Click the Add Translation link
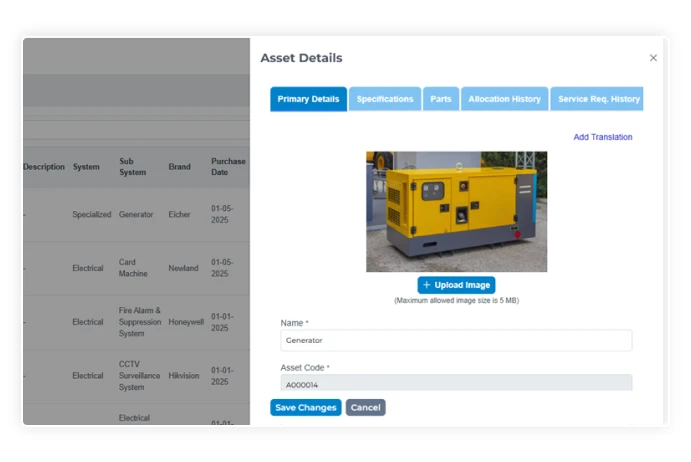The image size is (691, 462). 602,137
